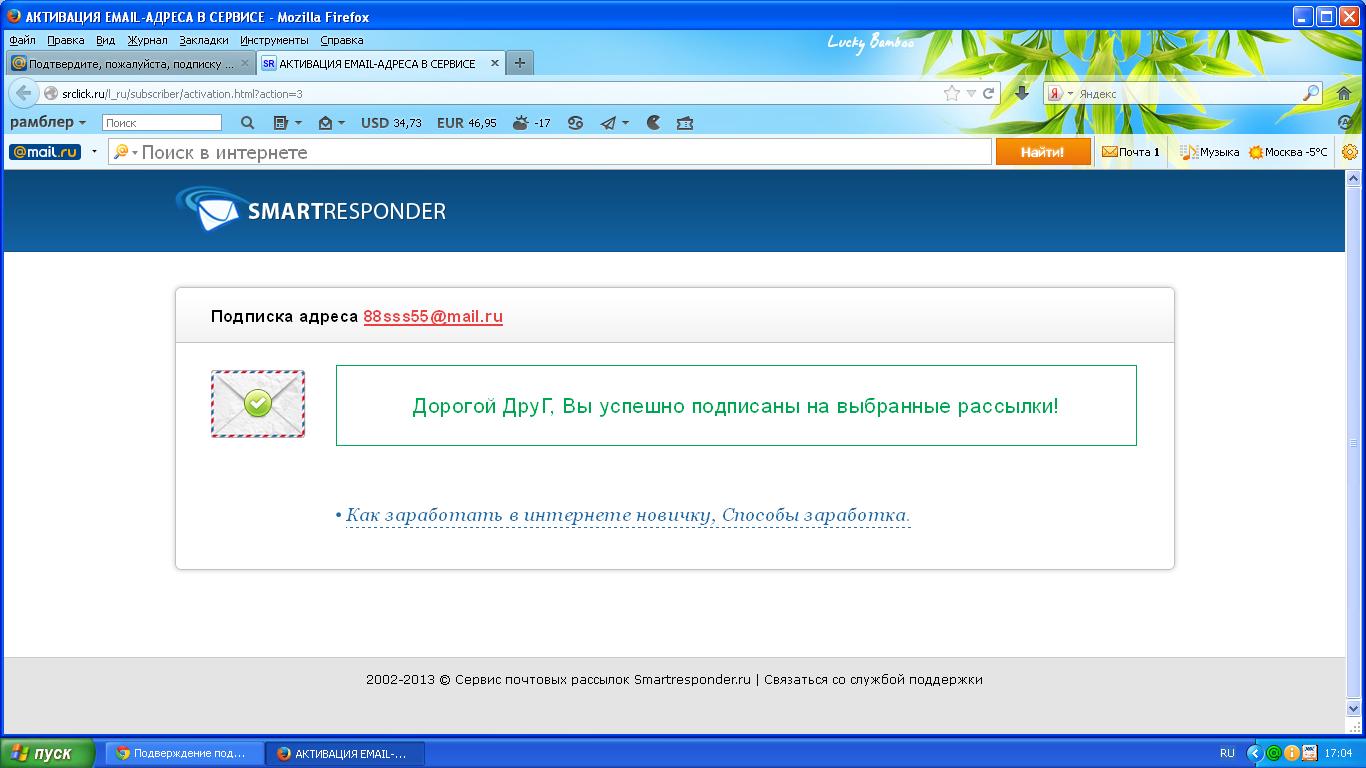Open Почта 1 on Mail.ru toolbar
The width and height of the screenshot is (1366, 768).
click(1131, 152)
